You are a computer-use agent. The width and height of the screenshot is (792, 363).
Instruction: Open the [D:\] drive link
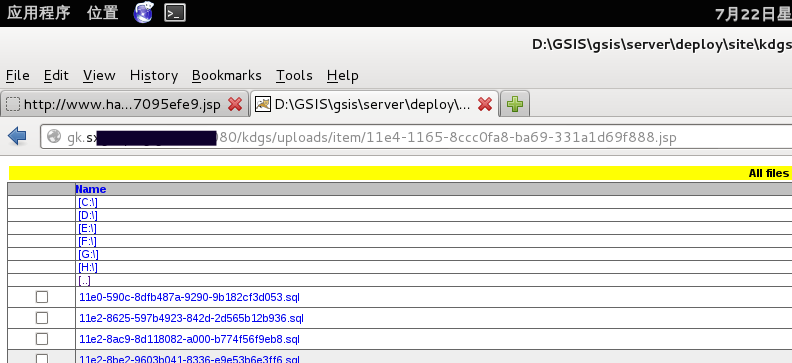point(88,216)
